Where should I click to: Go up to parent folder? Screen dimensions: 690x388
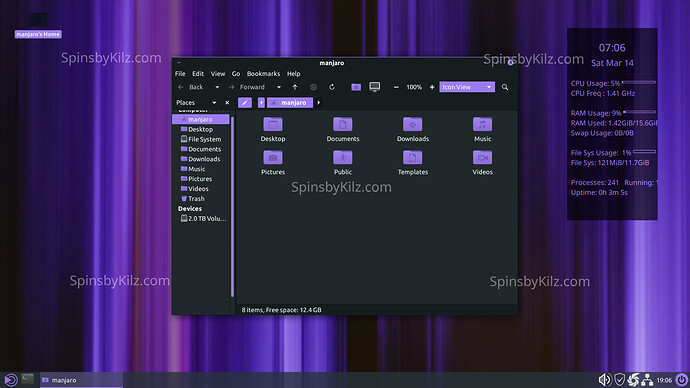point(295,87)
